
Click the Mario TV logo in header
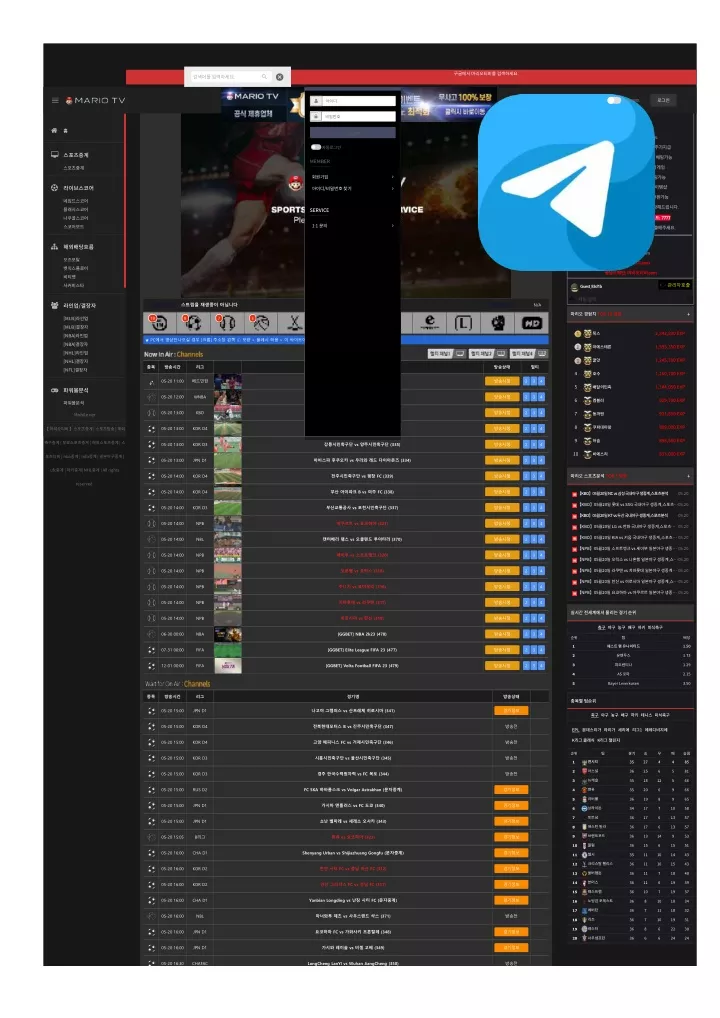click(95, 101)
